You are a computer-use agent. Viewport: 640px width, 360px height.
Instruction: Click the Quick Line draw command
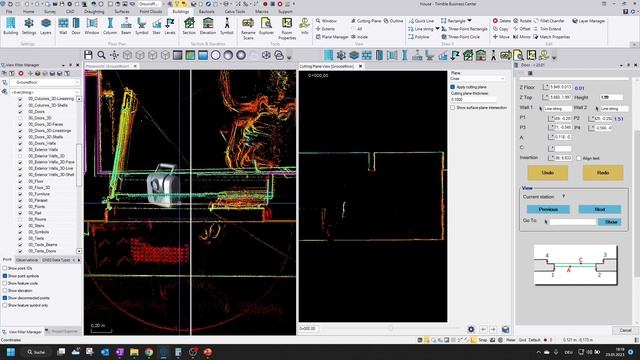tap(421, 21)
